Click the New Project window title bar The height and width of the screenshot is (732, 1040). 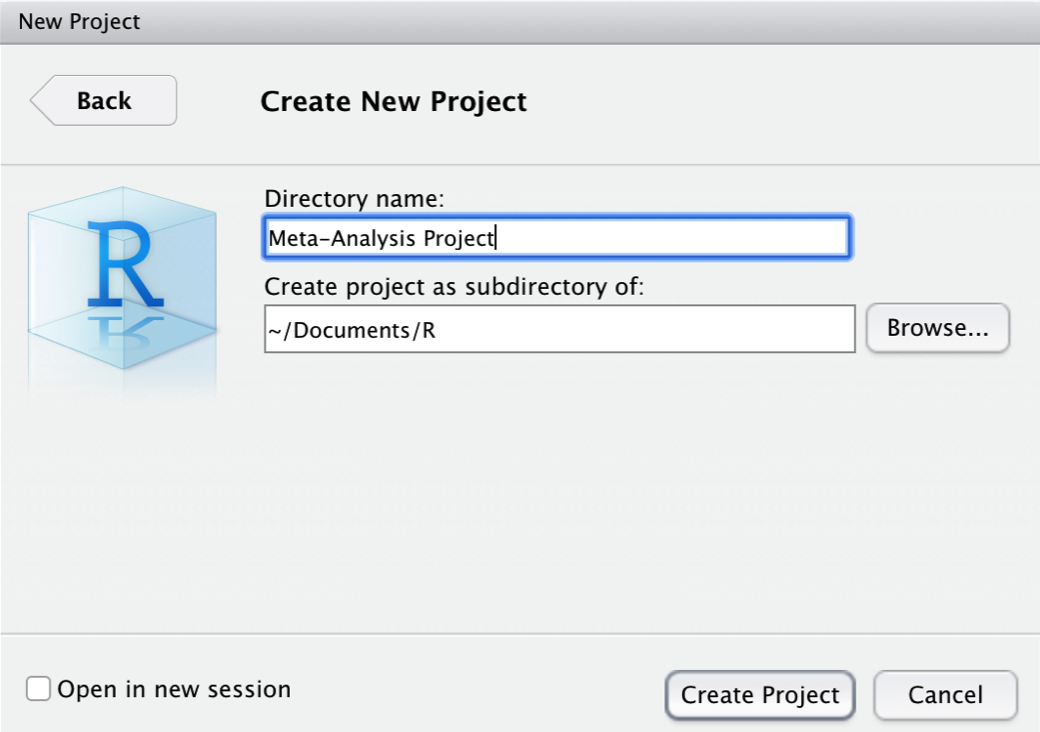(x=520, y=21)
